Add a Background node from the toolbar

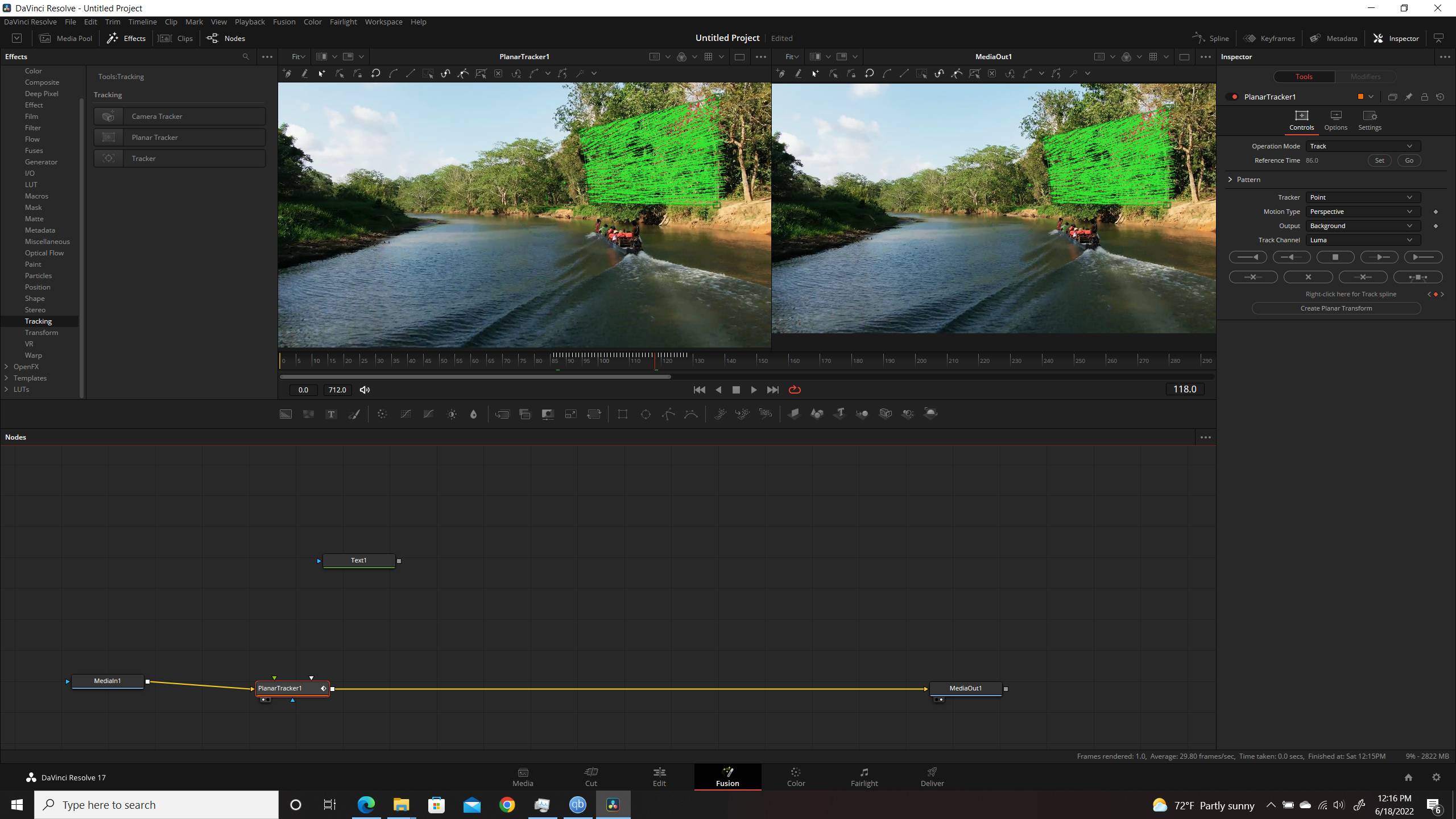click(x=286, y=414)
